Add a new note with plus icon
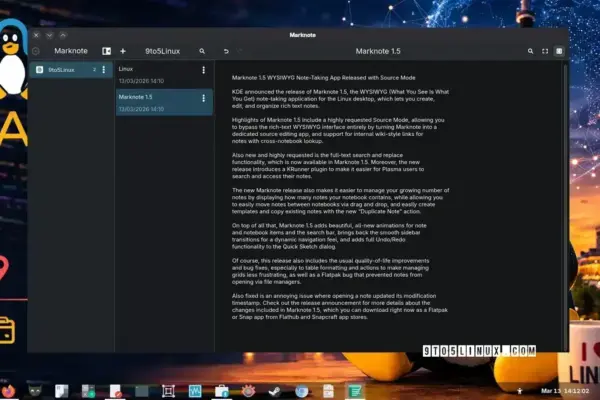600x400 pixels. pos(123,51)
